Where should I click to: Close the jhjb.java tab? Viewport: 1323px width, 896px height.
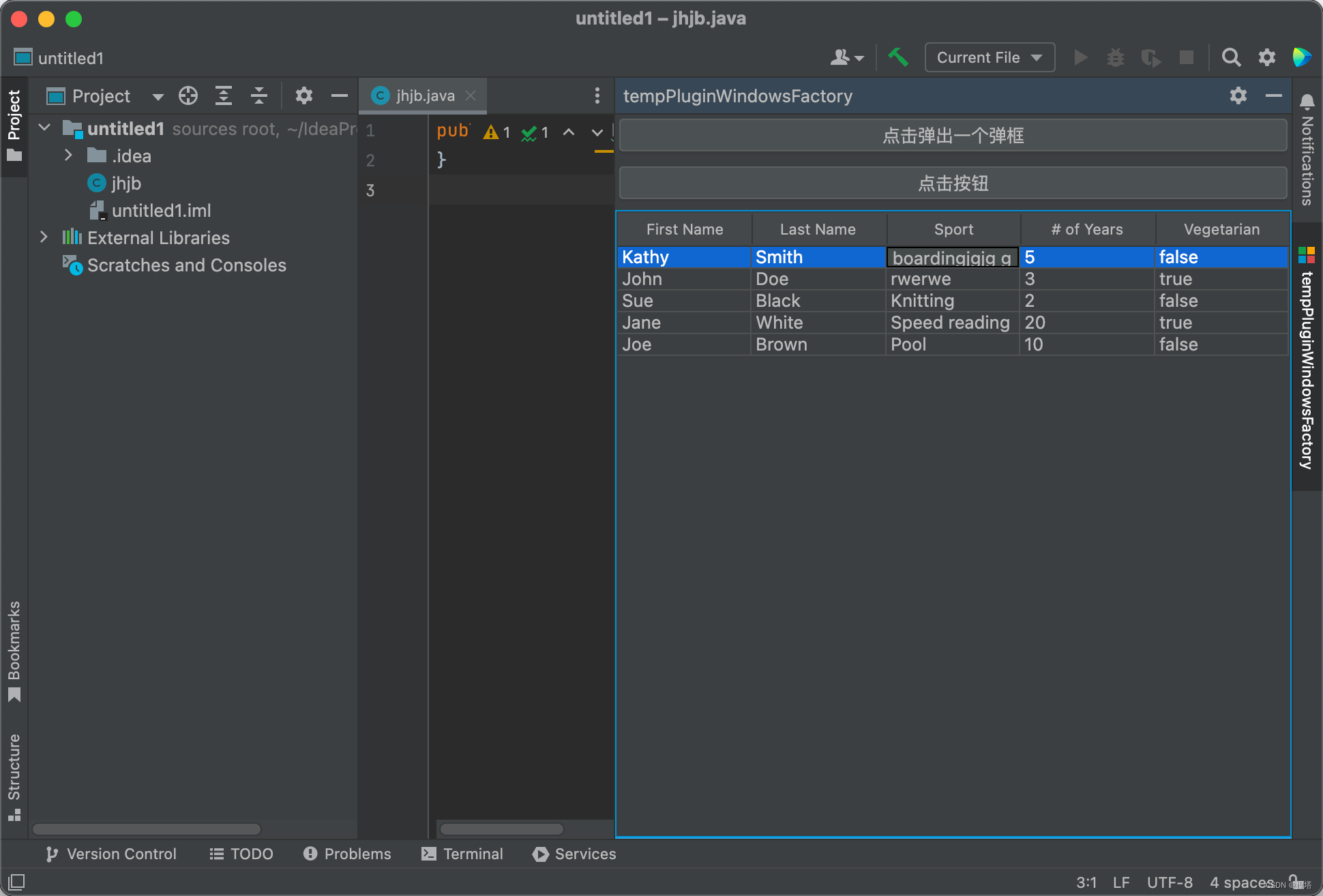[x=471, y=95]
